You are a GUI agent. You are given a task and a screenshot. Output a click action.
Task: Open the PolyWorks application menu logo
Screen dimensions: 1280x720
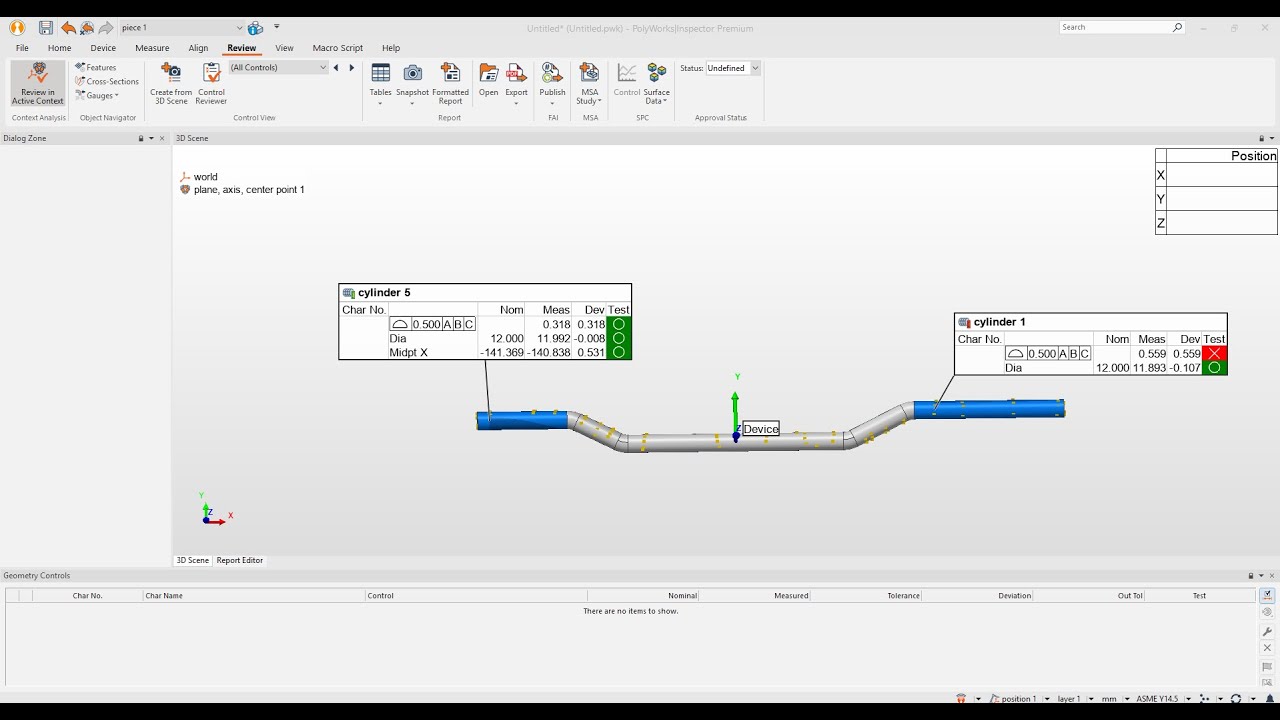point(17,28)
